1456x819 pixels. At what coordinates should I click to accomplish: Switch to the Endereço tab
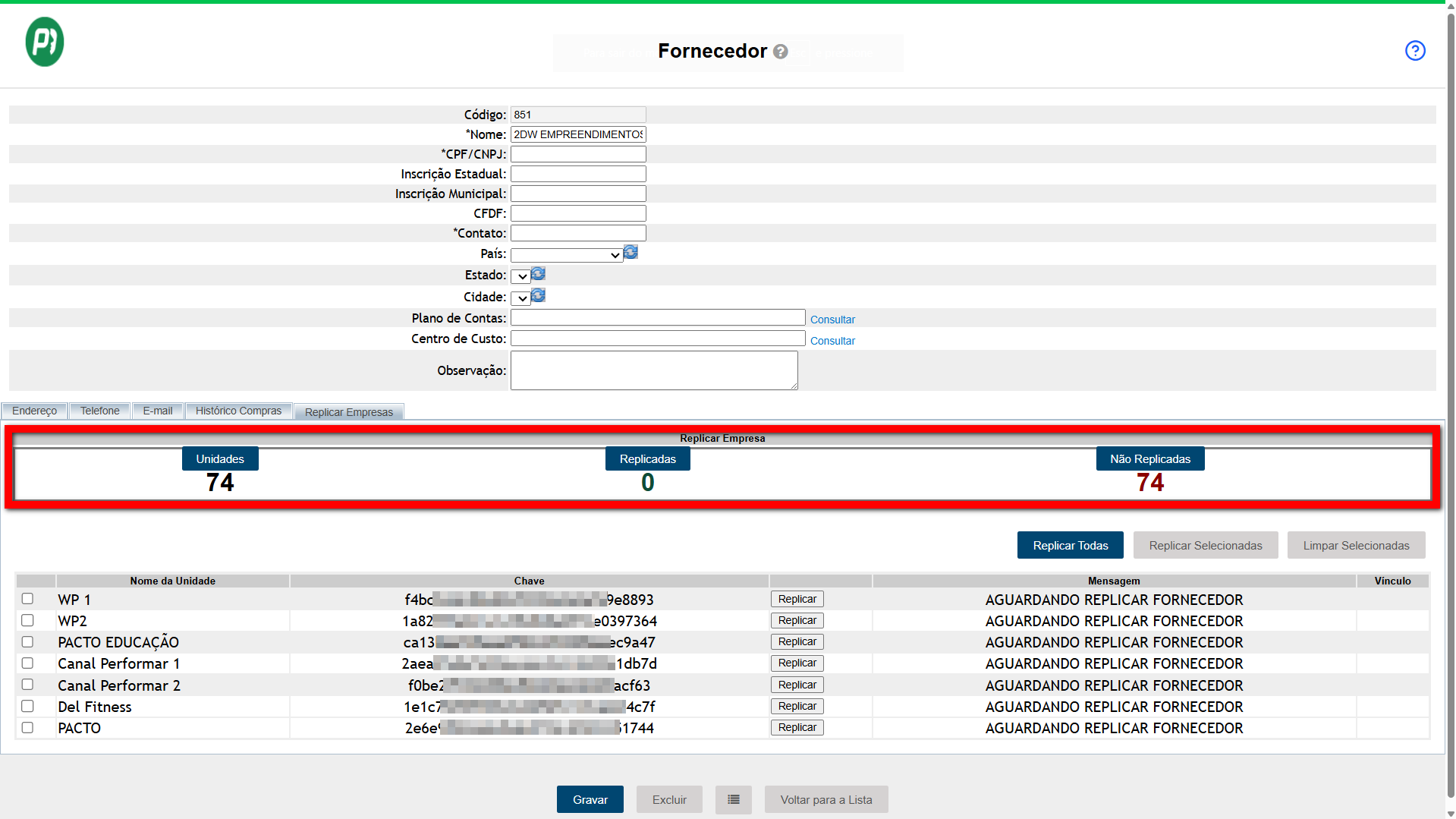(x=34, y=411)
